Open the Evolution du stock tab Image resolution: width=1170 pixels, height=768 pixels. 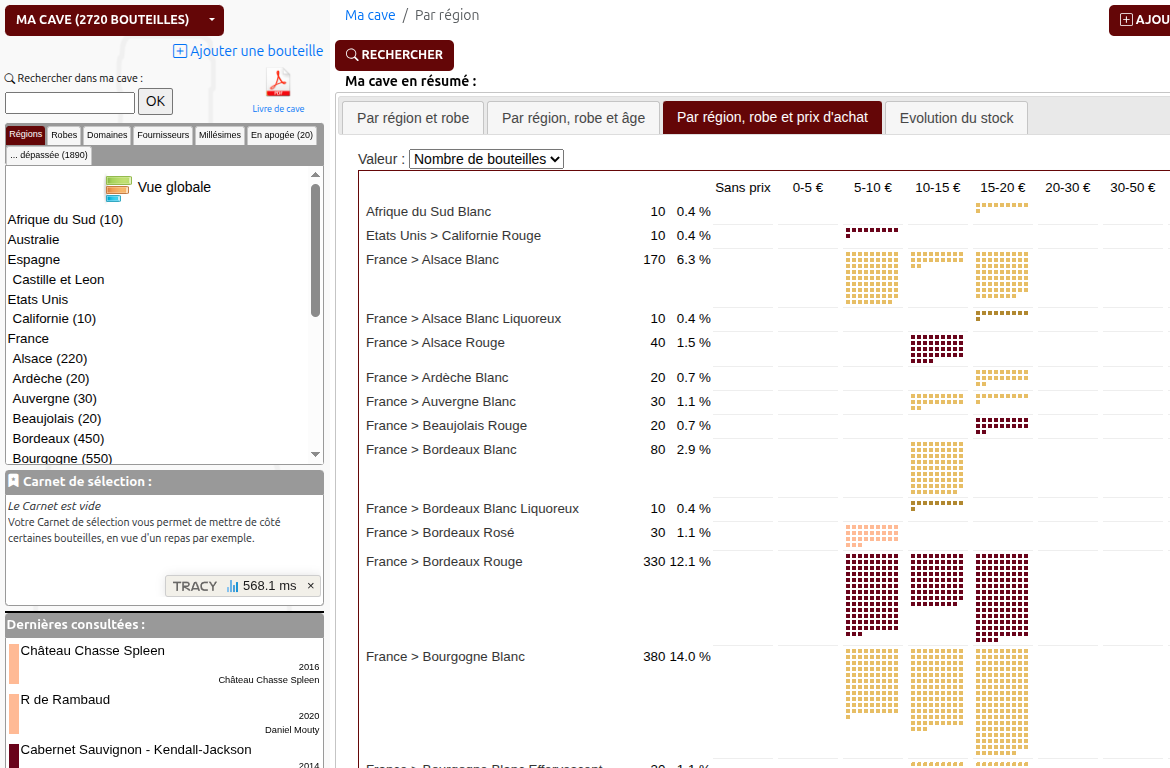[x=956, y=118]
